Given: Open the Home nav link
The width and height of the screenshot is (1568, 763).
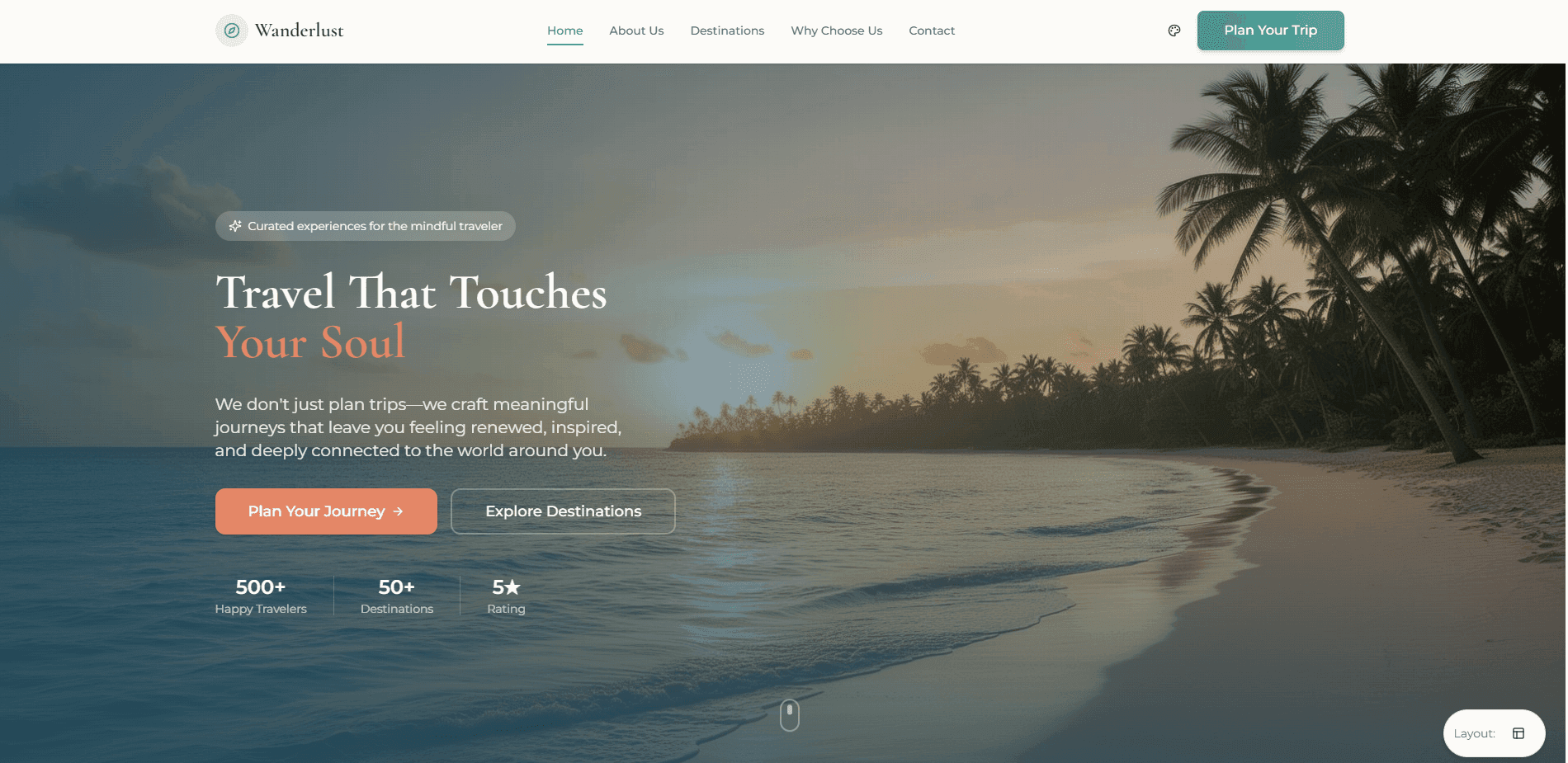Looking at the screenshot, I should (x=565, y=31).
